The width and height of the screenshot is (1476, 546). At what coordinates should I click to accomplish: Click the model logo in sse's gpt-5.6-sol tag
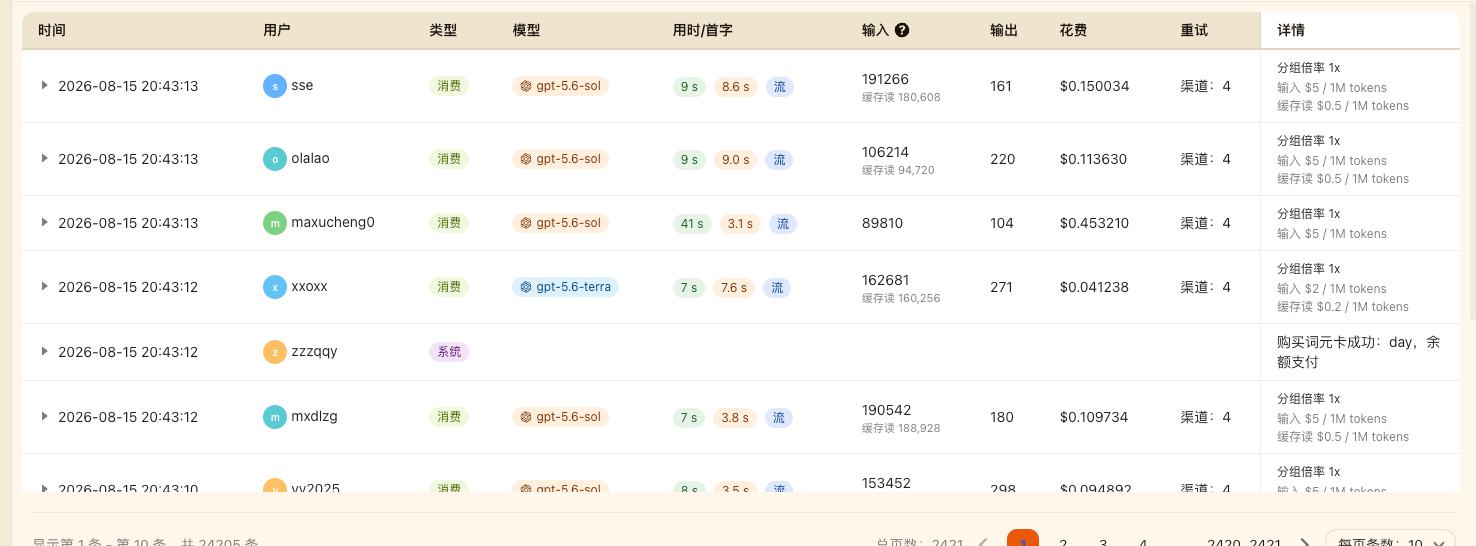[x=526, y=86]
